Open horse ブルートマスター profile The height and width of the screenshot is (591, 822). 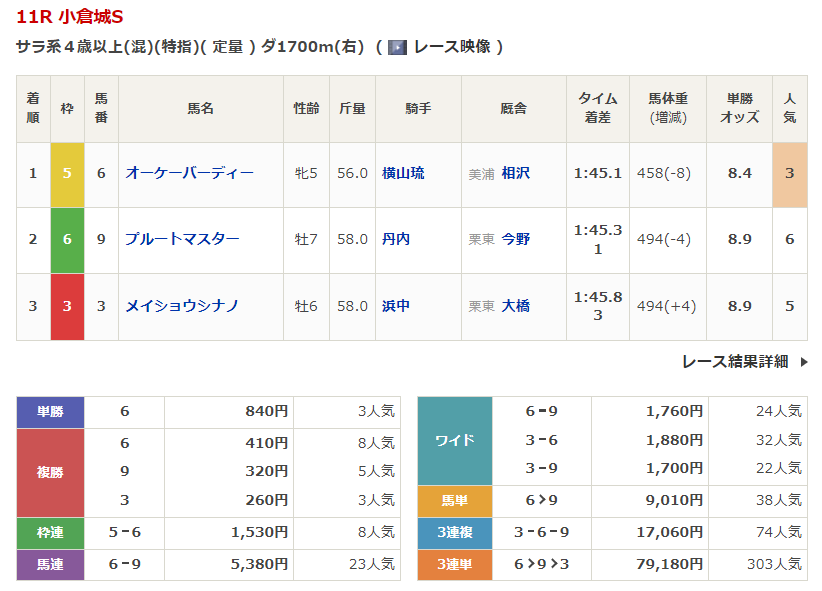(182, 239)
